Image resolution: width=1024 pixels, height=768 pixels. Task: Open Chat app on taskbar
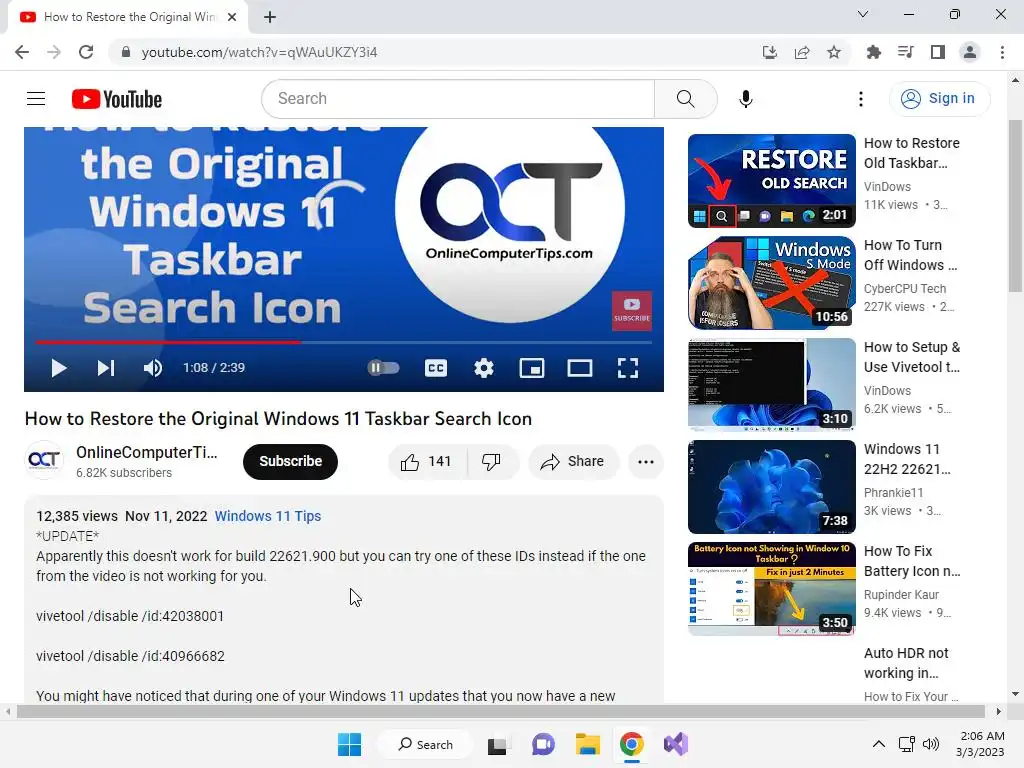coord(543,744)
